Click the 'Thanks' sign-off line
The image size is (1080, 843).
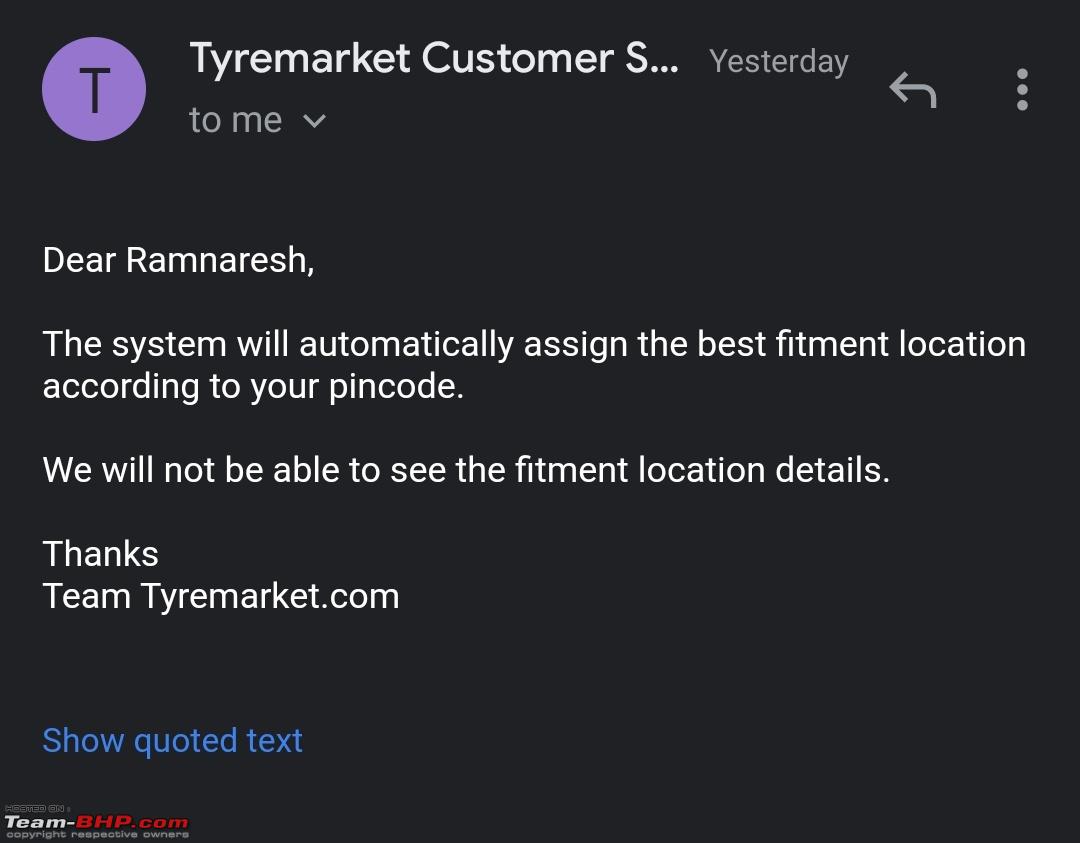[101, 554]
